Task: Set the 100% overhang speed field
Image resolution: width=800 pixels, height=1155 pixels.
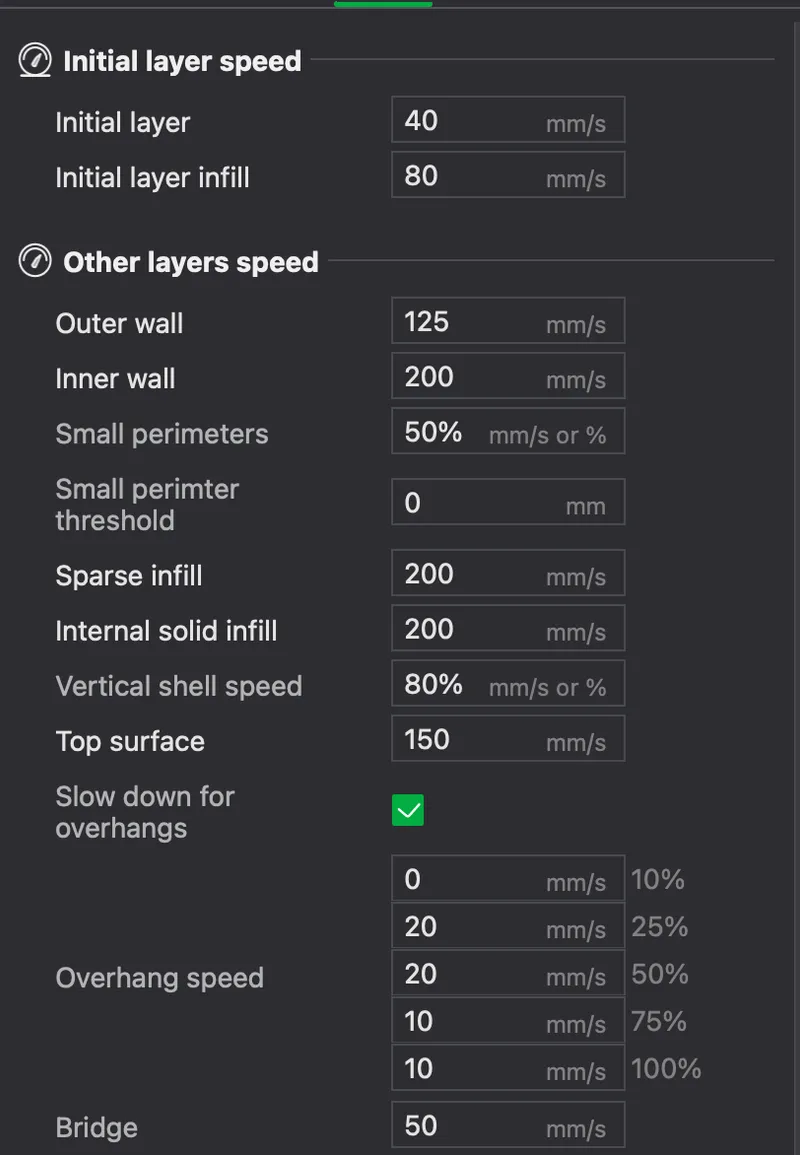Action: click(508, 1067)
